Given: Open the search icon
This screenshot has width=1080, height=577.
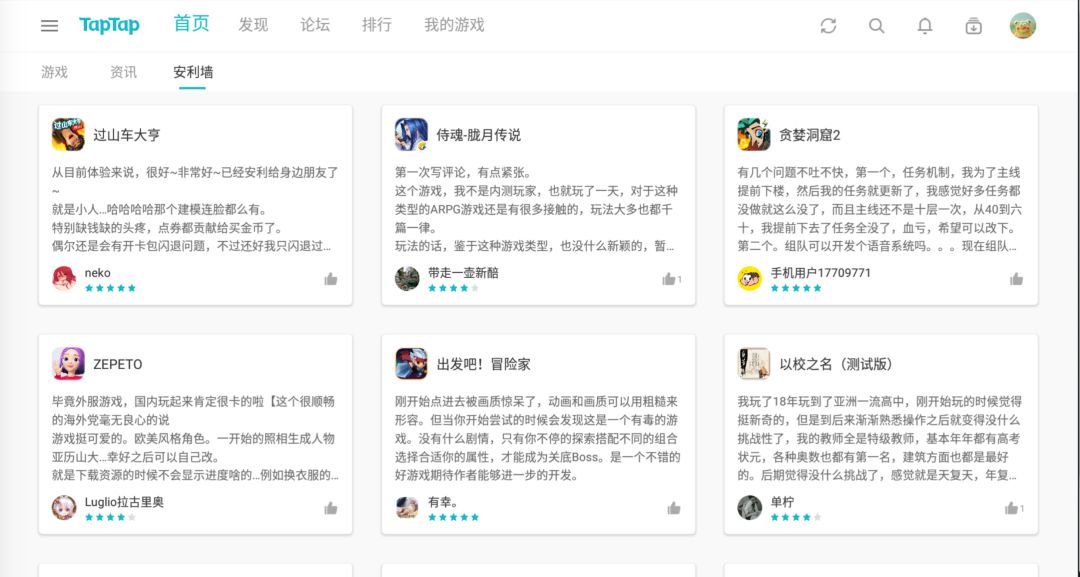Looking at the screenshot, I should click(x=876, y=25).
